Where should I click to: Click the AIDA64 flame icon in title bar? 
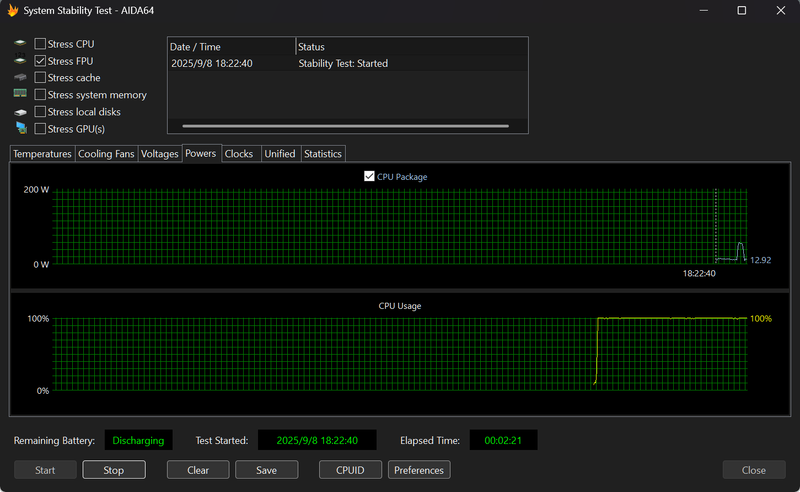[13, 11]
